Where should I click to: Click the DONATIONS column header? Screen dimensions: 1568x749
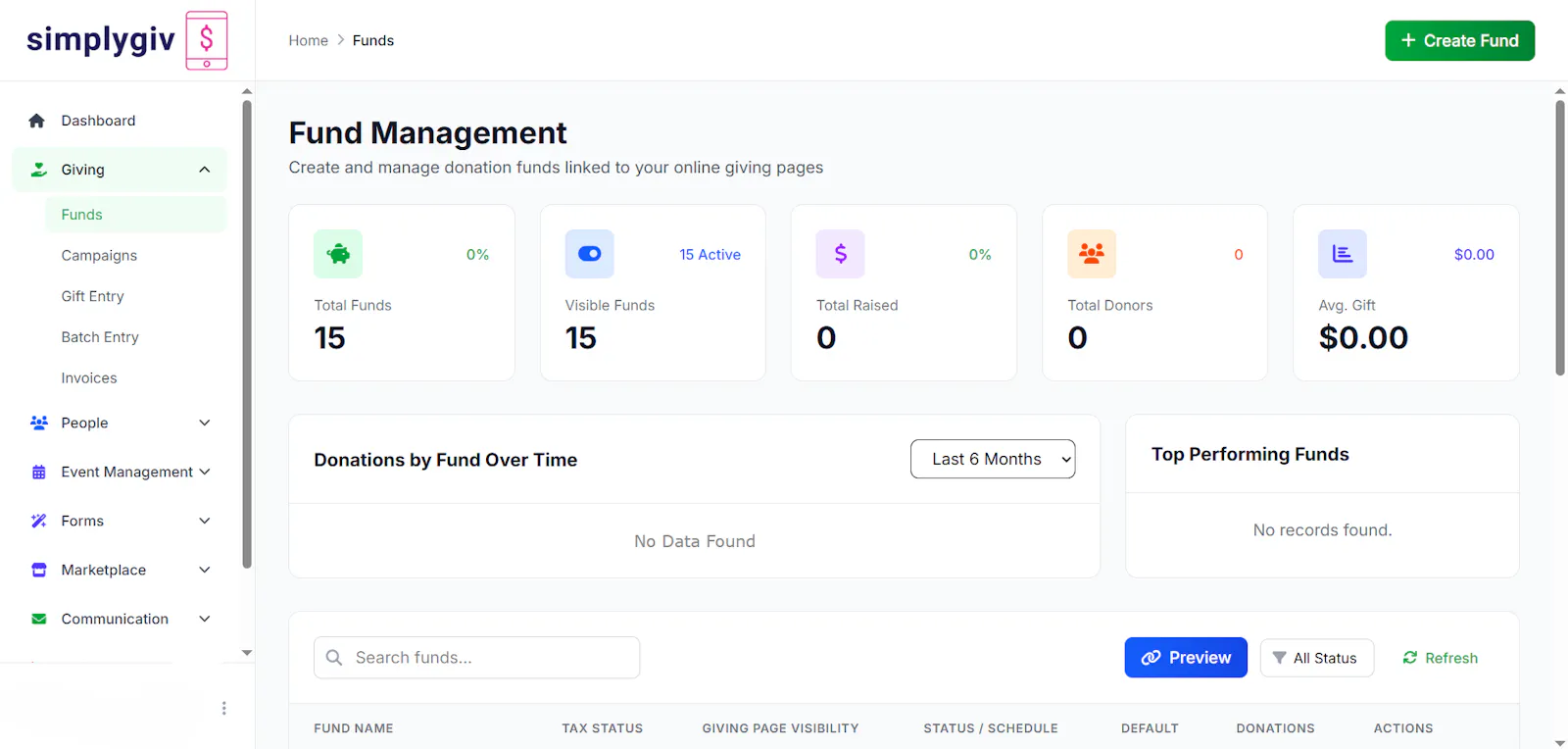[x=1275, y=728]
